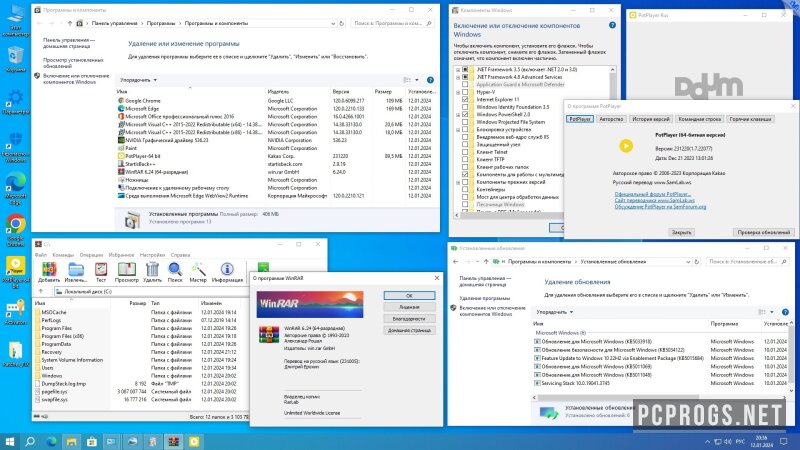Open Google Chrome desktop shortcut

15,230
